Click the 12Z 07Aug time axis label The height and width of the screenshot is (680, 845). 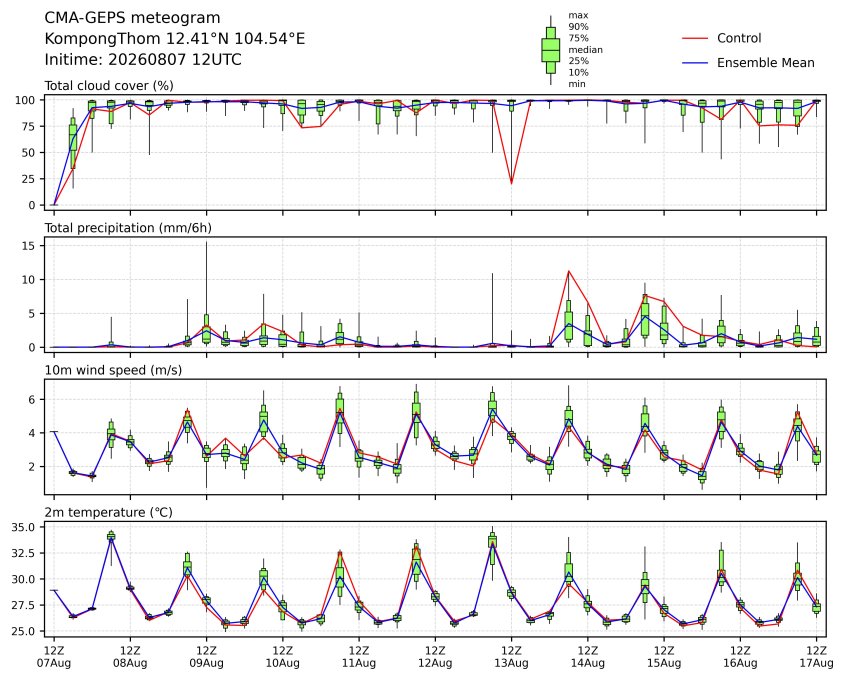[53, 657]
